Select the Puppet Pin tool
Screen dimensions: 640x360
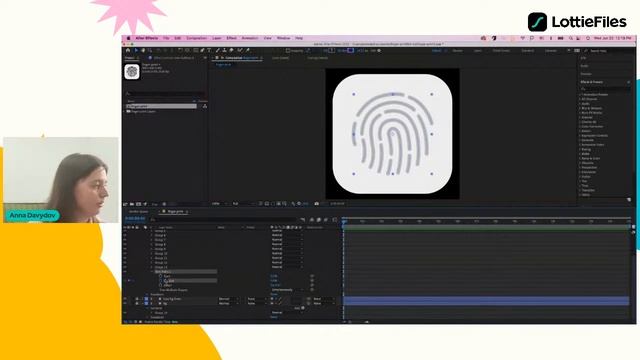click(x=247, y=51)
